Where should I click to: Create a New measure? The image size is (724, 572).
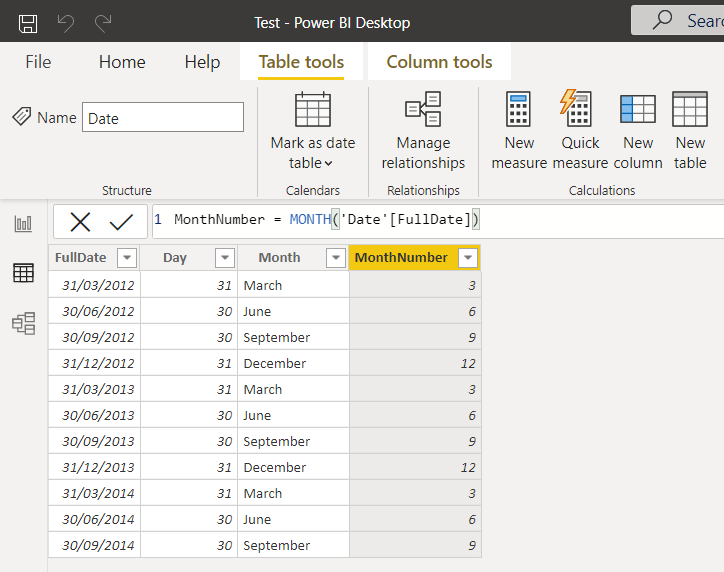(x=519, y=131)
